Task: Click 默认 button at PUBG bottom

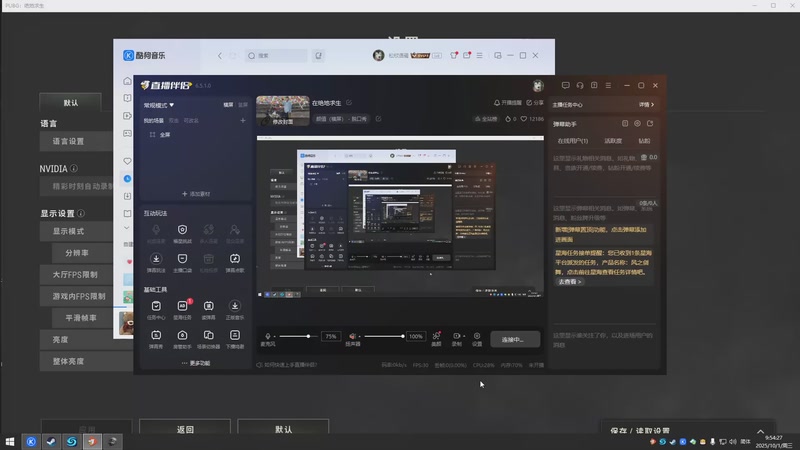Action: pyautogui.click(x=283, y=428)
